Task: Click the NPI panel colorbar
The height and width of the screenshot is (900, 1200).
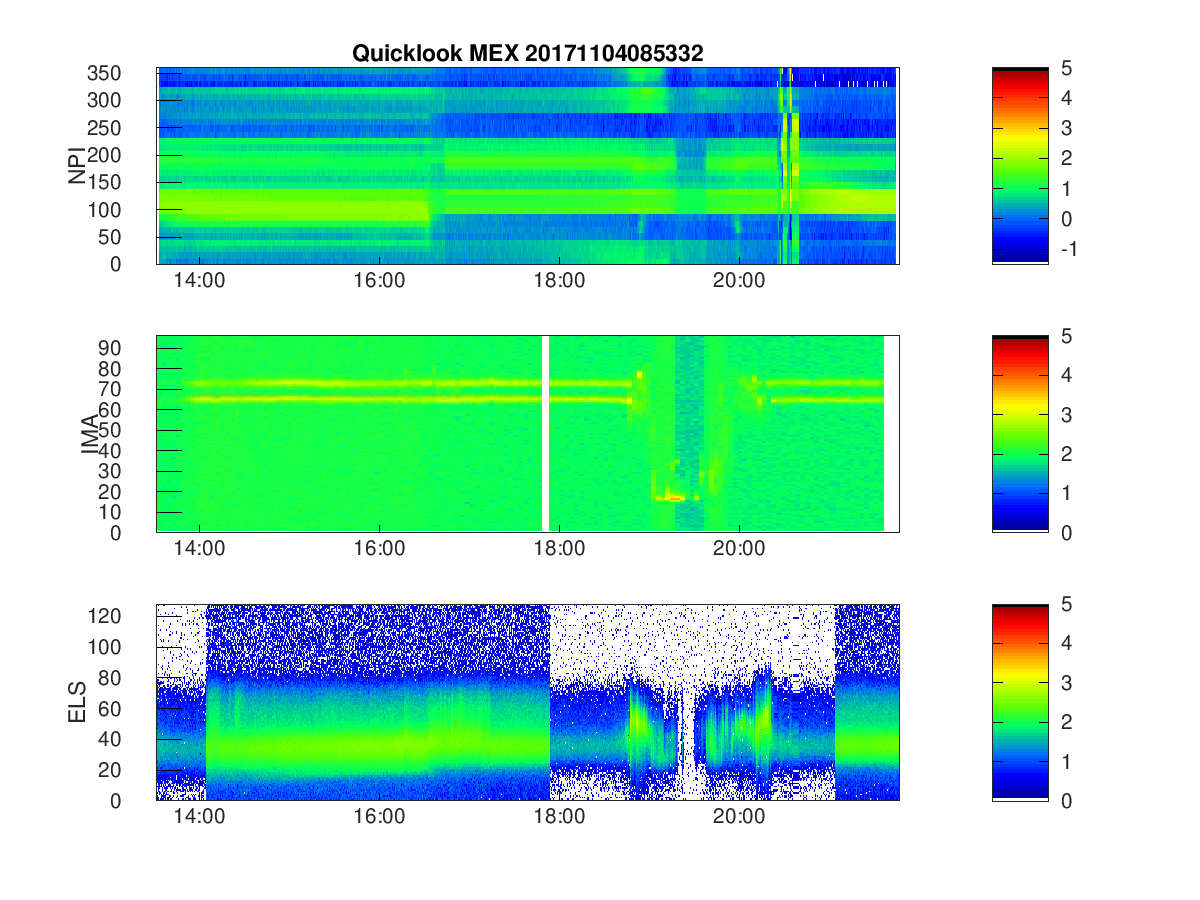Action: 1020,166
